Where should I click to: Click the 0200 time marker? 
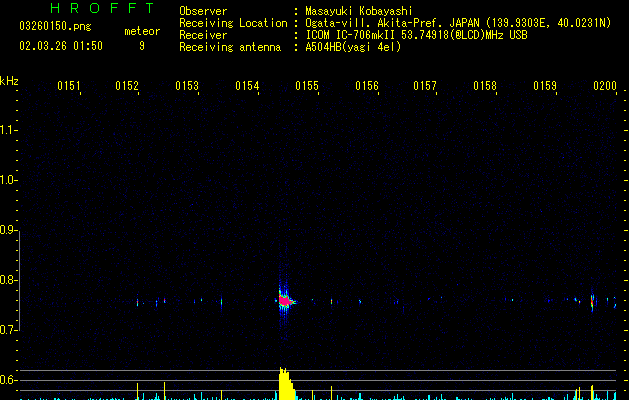(605, 85)
